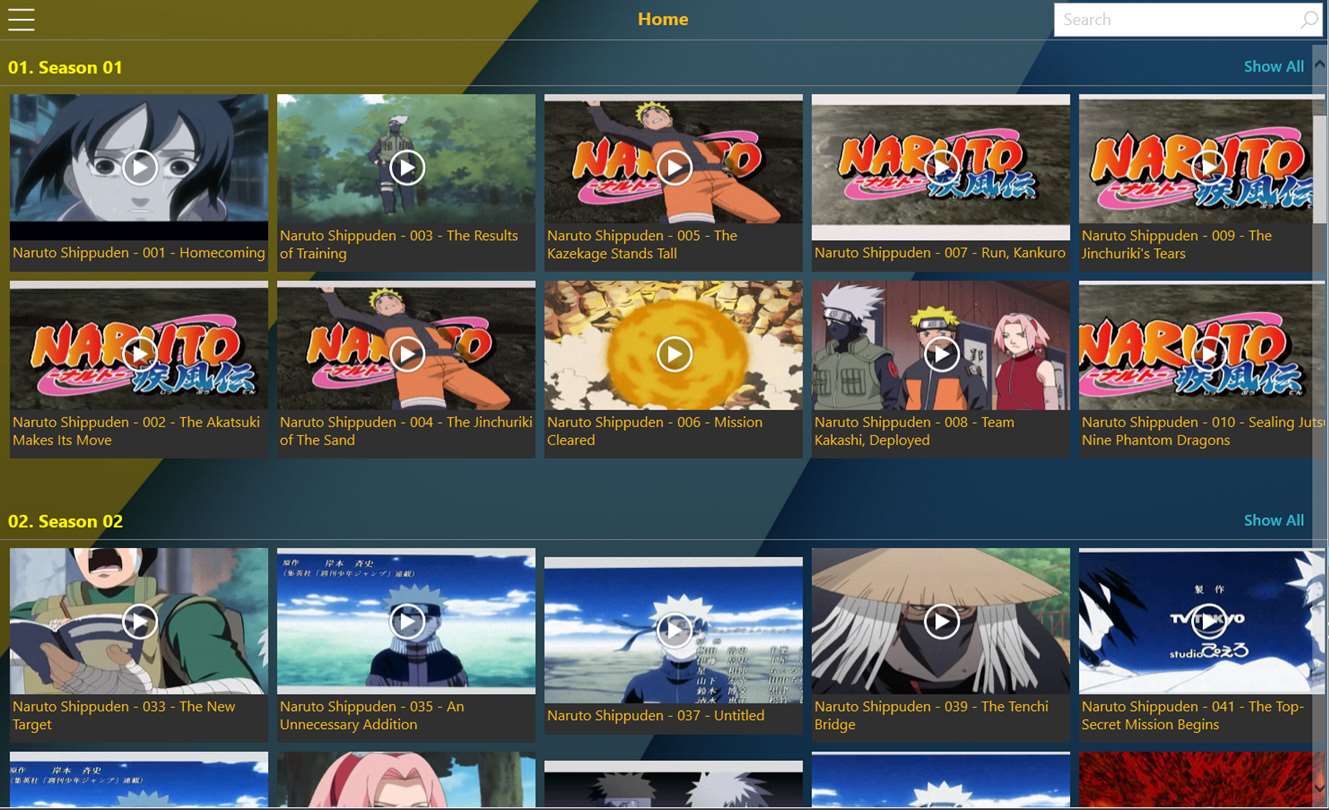Play episode 037 Untitled
Image resolution: width=1329 pixels, height=810 pixels.
tap(674, 630)
